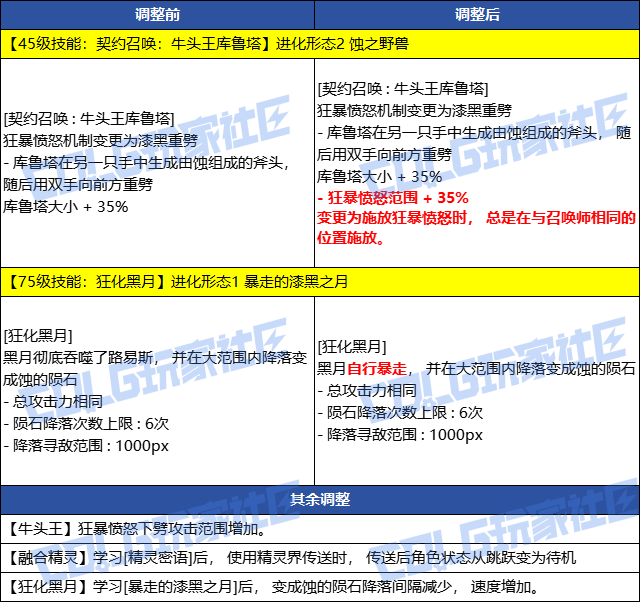This screenshot has height=602, width=640.
Task: Click the red text 狂暴愤怒范围 + 35%
Action: (393, 198)
